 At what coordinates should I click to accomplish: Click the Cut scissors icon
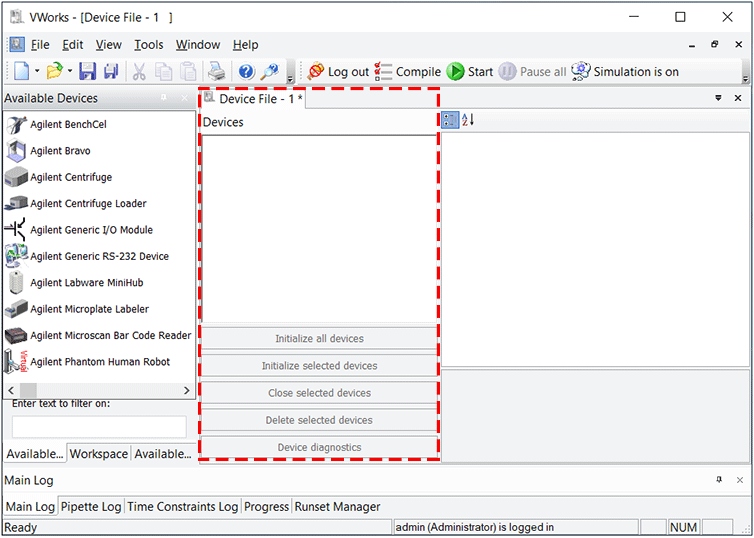point(139,72)
